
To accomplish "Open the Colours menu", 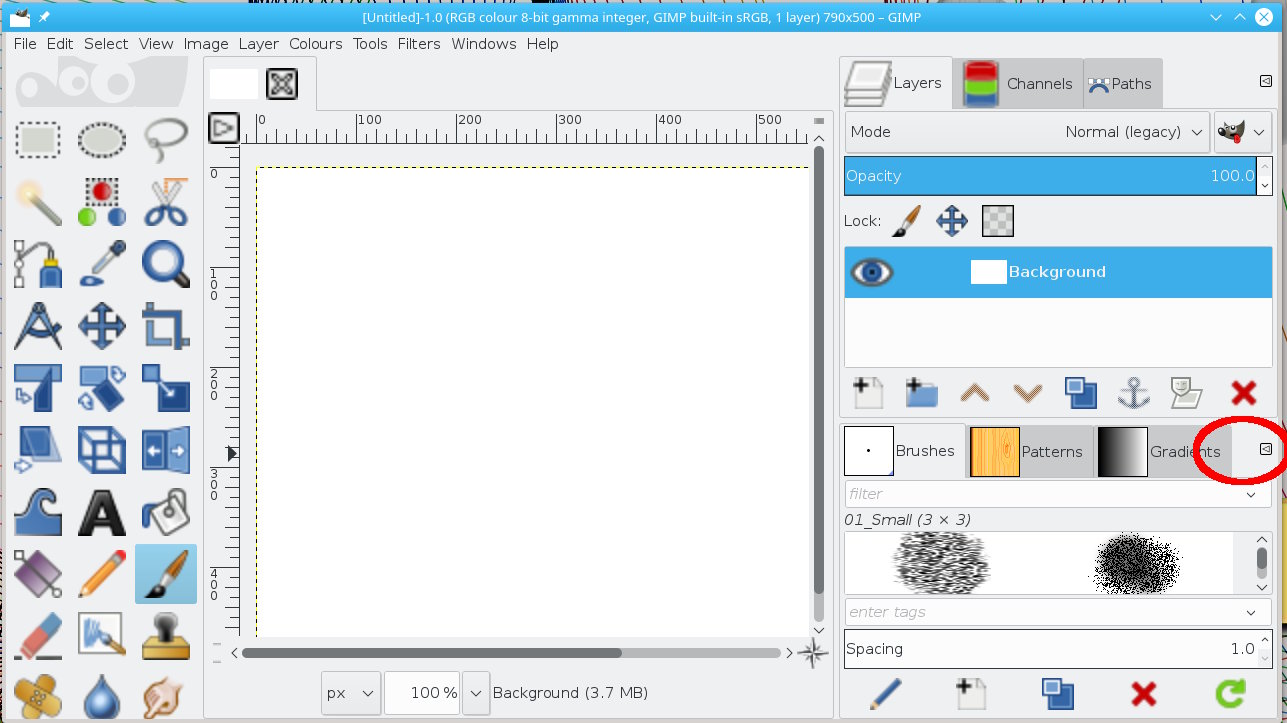I will (x=316, y=44).
